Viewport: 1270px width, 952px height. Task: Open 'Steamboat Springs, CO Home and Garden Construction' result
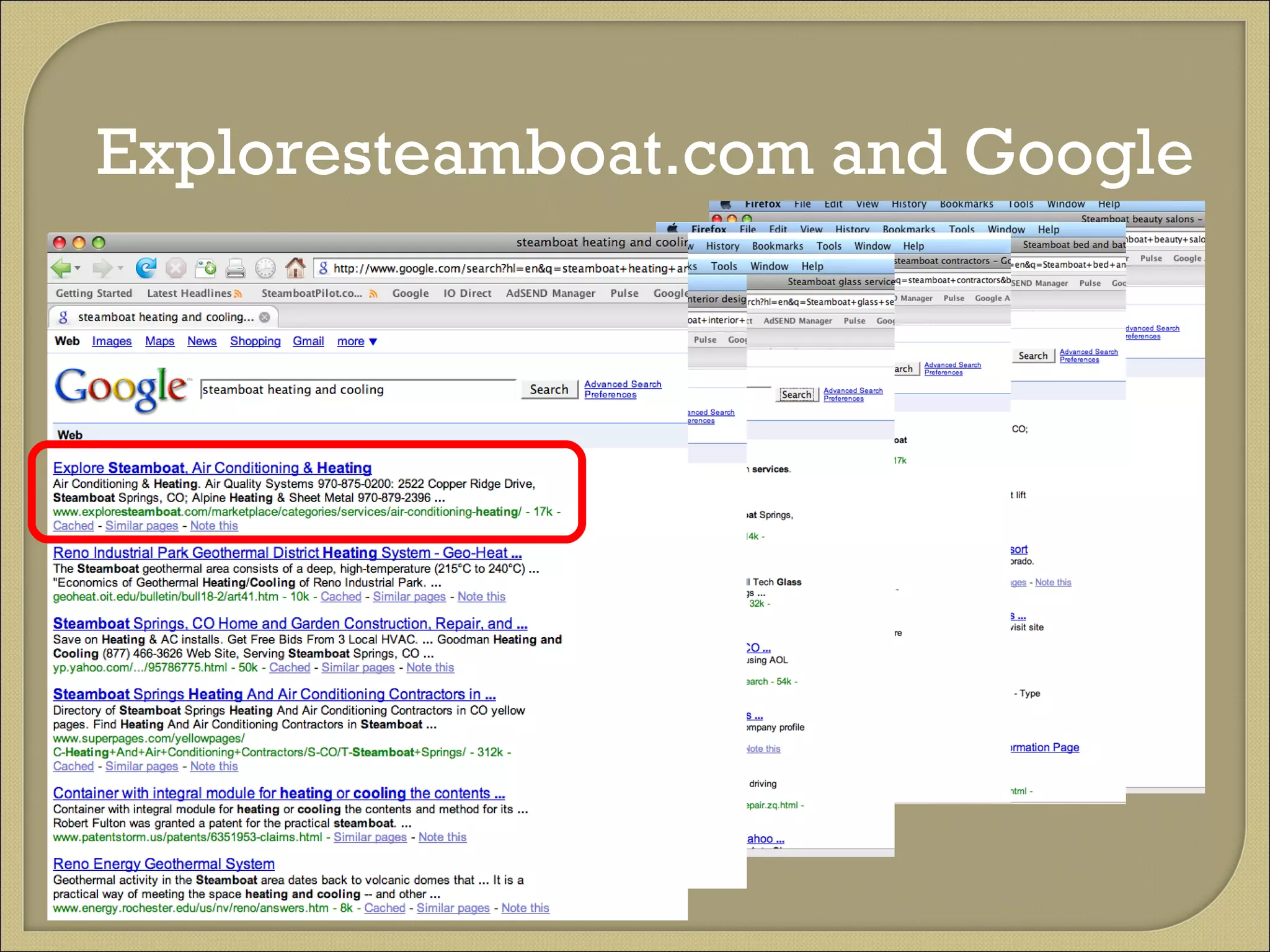click(290, 624)
